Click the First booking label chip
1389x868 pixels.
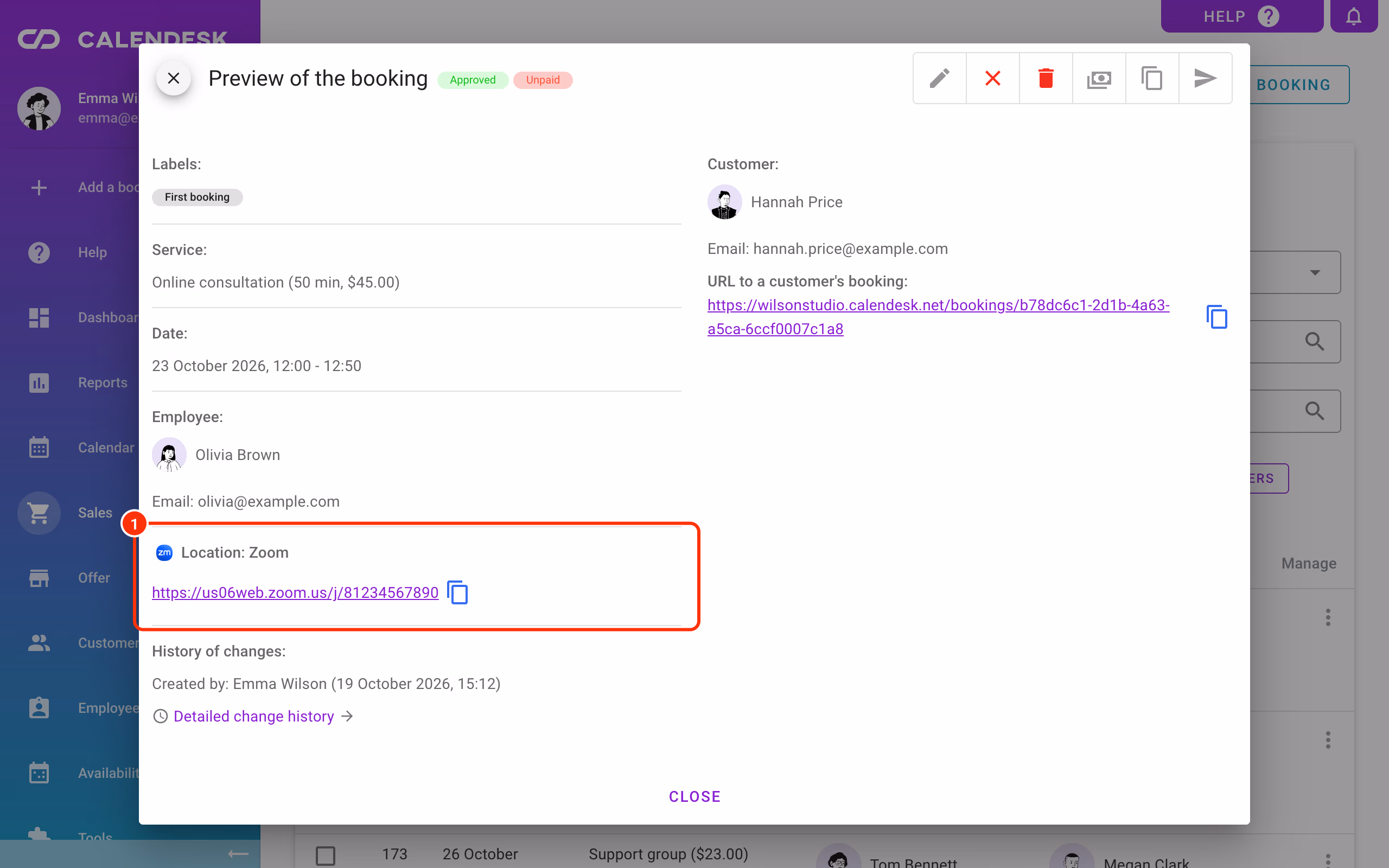(197, 197)
